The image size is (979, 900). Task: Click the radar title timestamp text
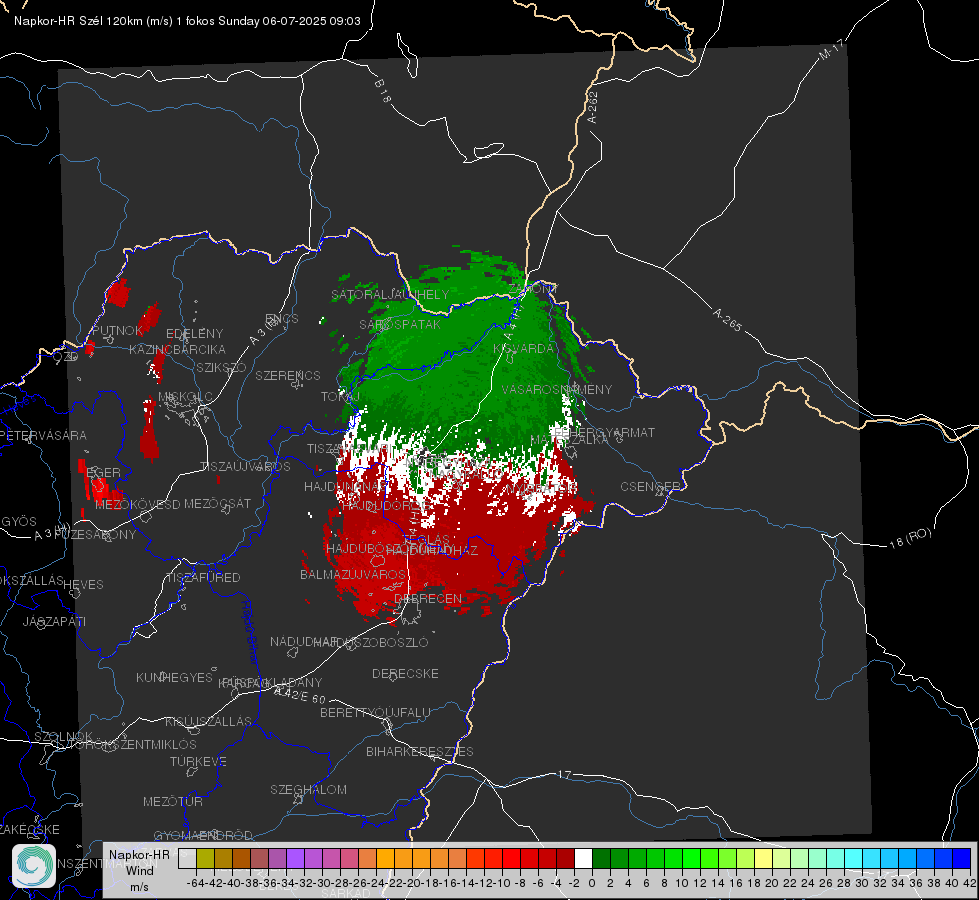187,21
